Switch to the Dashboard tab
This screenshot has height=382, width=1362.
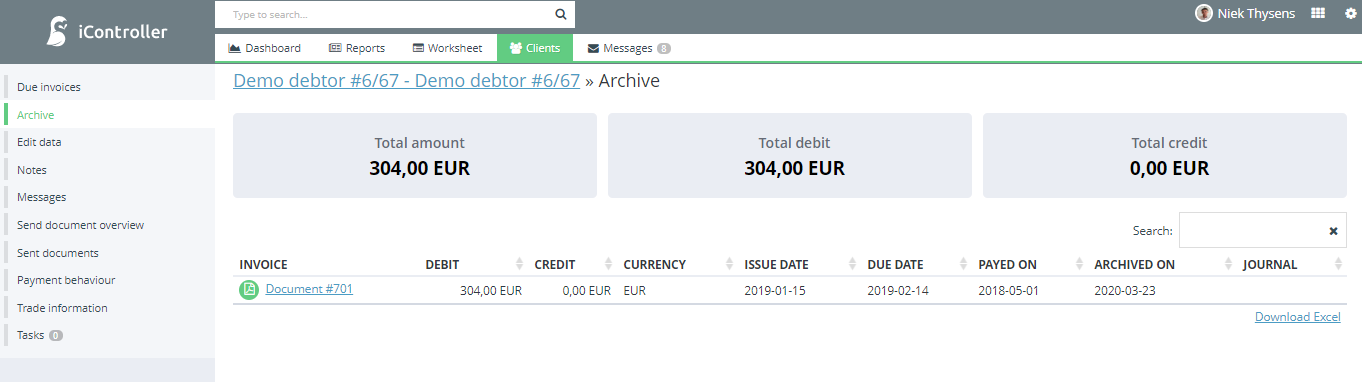pyautogui.click(x=264, y=48)
